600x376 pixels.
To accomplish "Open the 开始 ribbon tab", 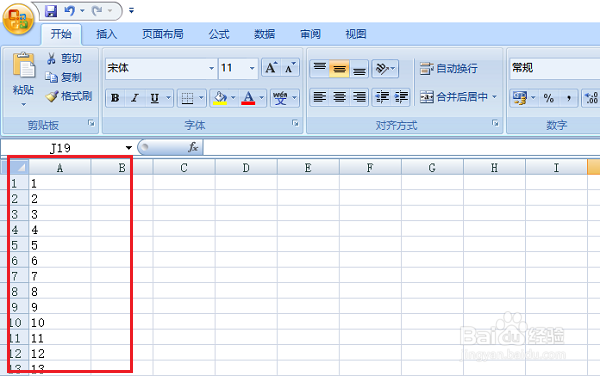I will (x=61, y=34).
